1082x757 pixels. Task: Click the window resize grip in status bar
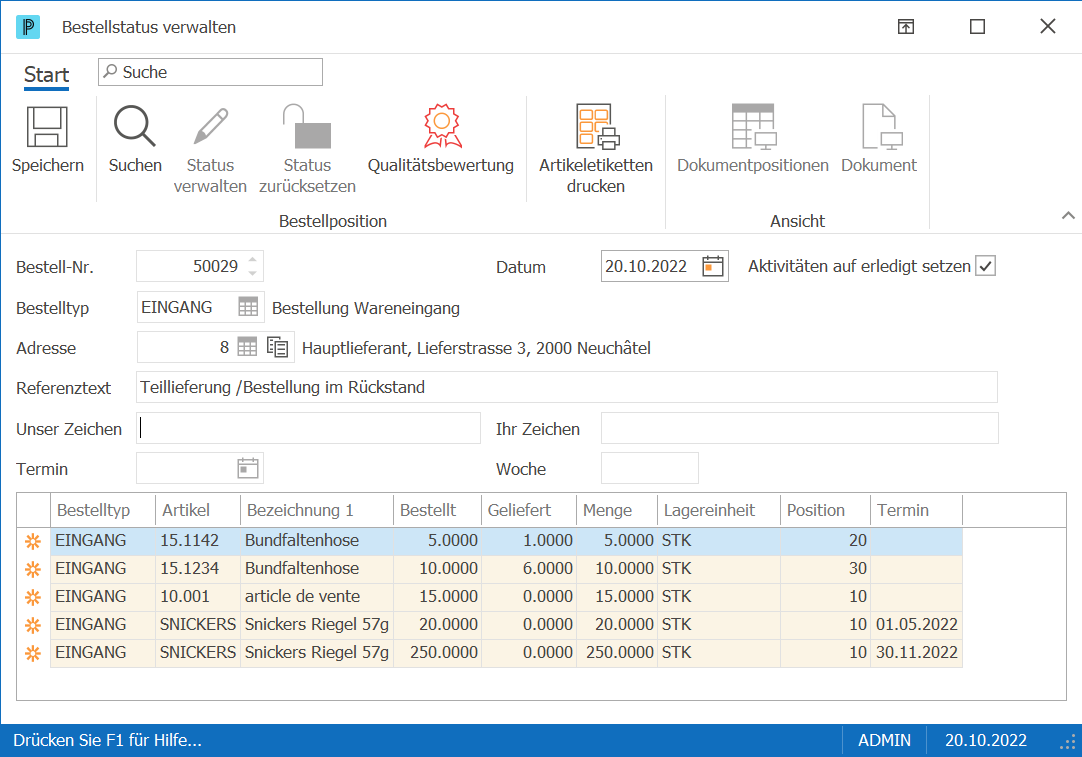1069,743
